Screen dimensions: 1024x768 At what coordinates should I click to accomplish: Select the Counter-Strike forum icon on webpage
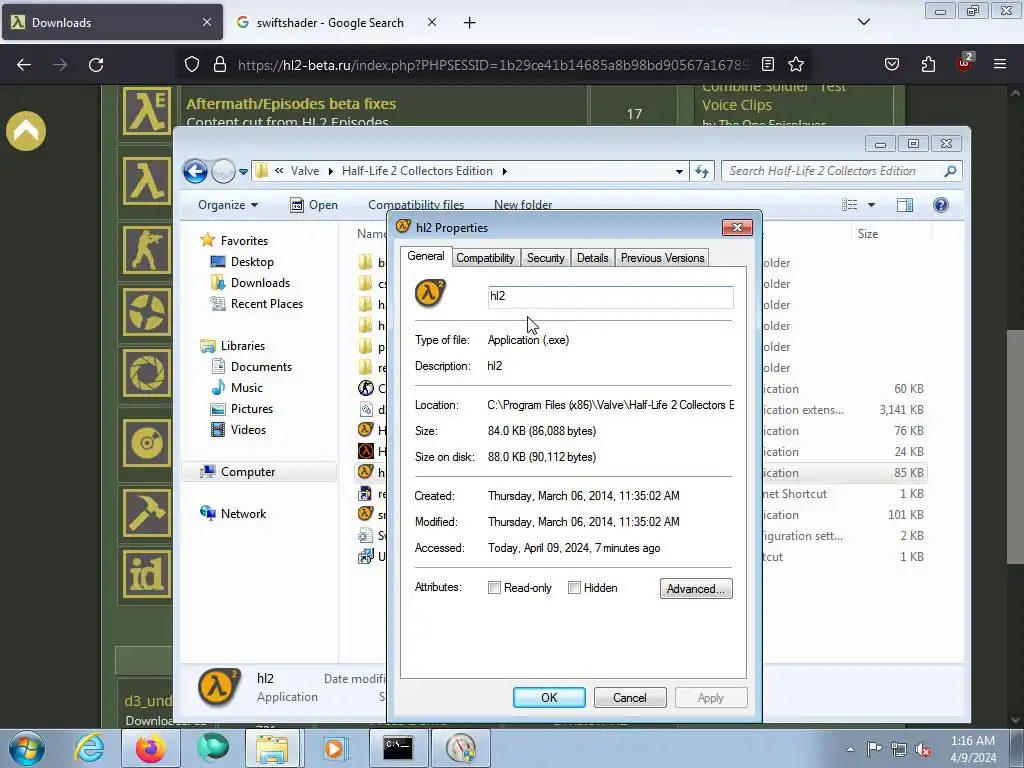click(x=146, y=250)
